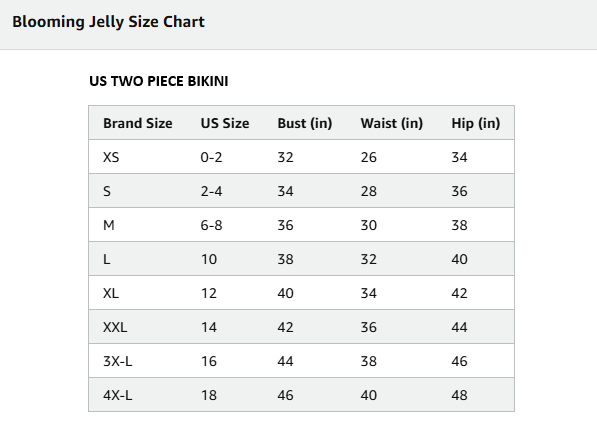Click the US Size column header
The width and height of the screenshot is (597, 444).
coord(225,123)
